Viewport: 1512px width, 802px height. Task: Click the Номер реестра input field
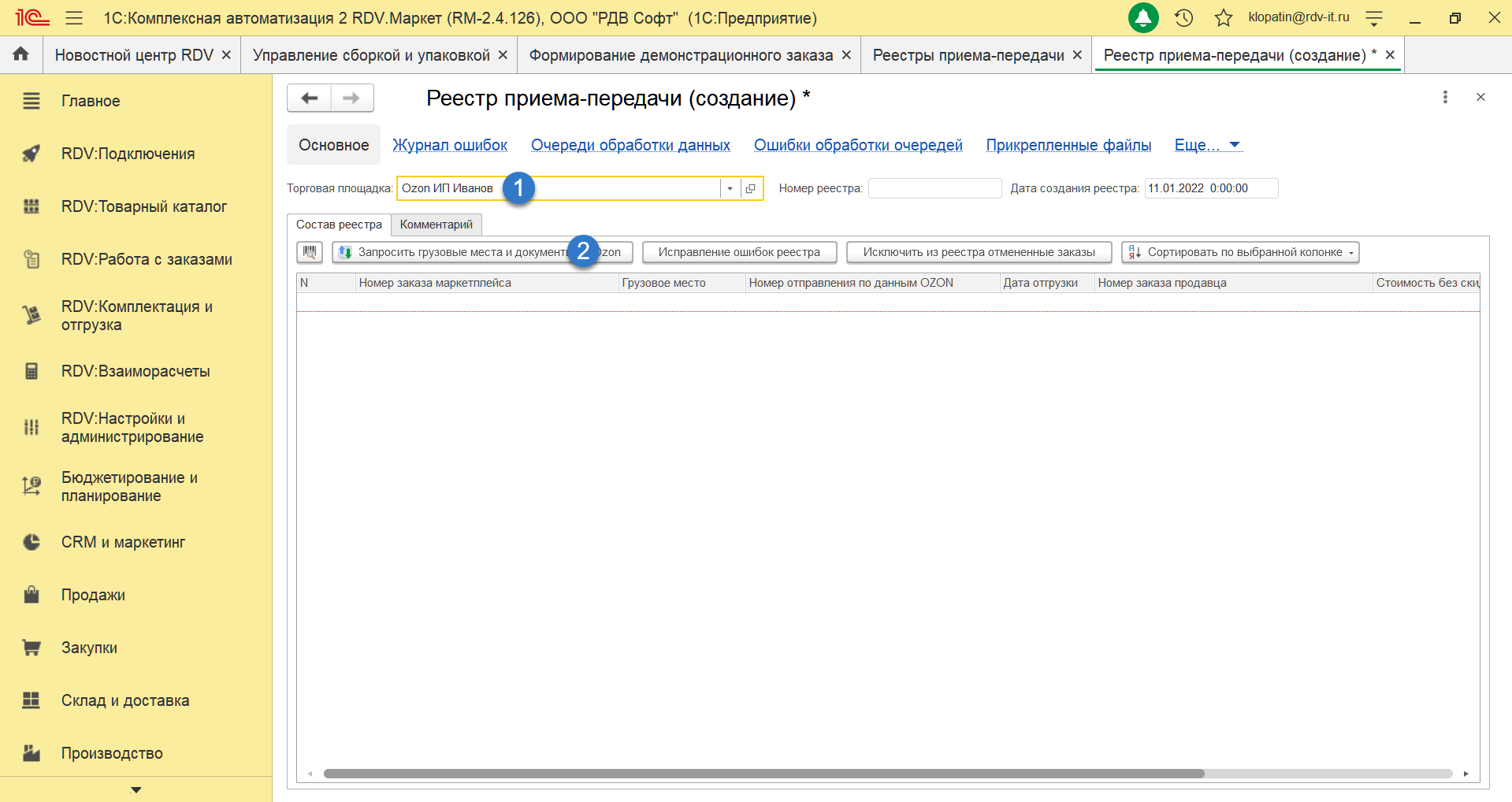click(x=934, y=188)
